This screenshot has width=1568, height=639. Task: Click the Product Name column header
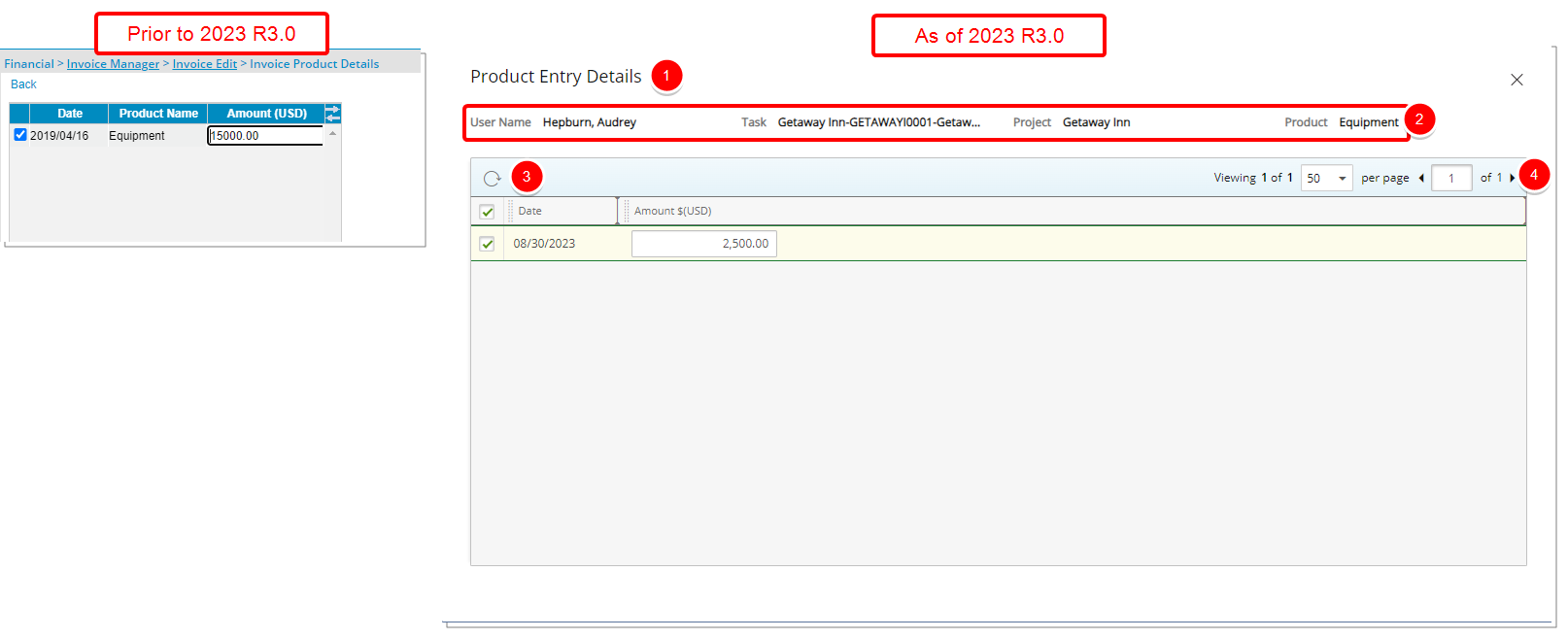158,114
